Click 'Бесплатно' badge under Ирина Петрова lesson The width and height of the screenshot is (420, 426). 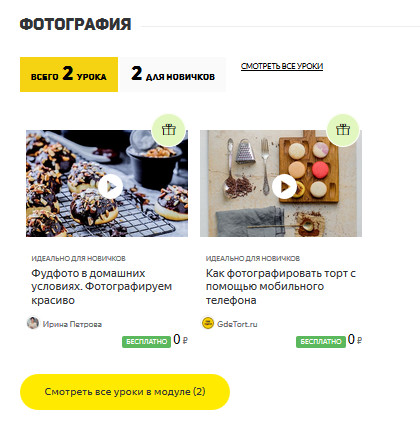tap(146, 342)
